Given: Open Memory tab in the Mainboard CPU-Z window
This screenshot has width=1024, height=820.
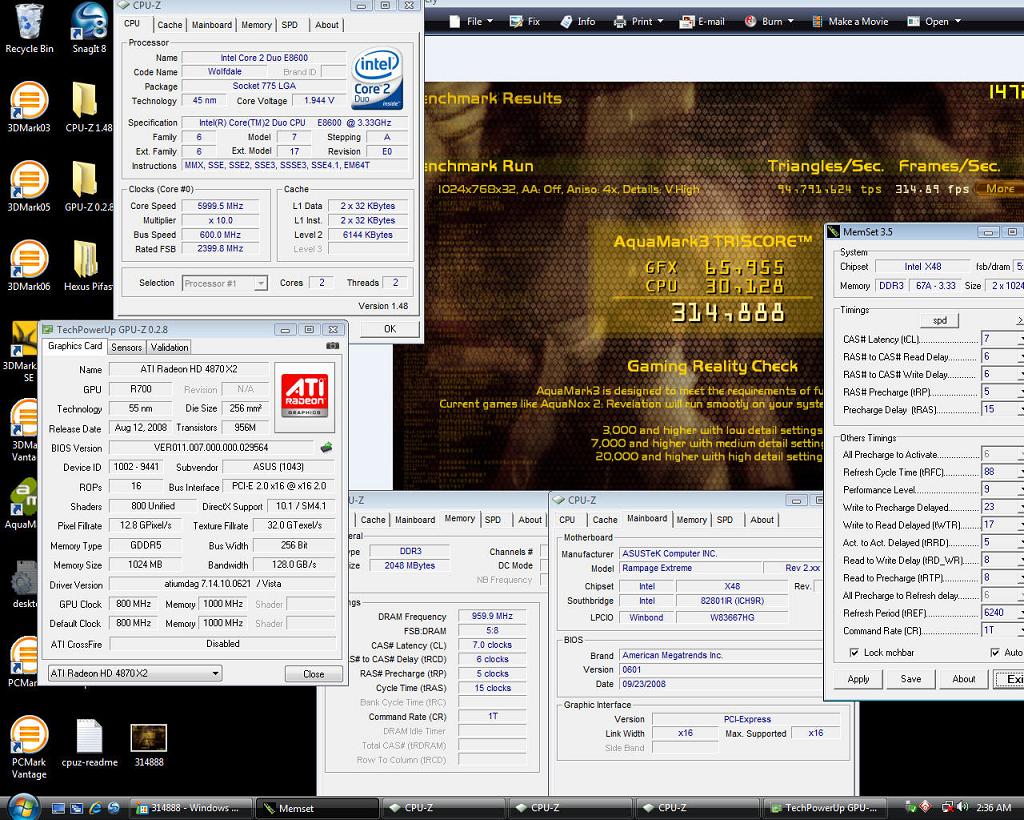Looking at the screenshot, I should pyautogui.click(x=692, y=520).
